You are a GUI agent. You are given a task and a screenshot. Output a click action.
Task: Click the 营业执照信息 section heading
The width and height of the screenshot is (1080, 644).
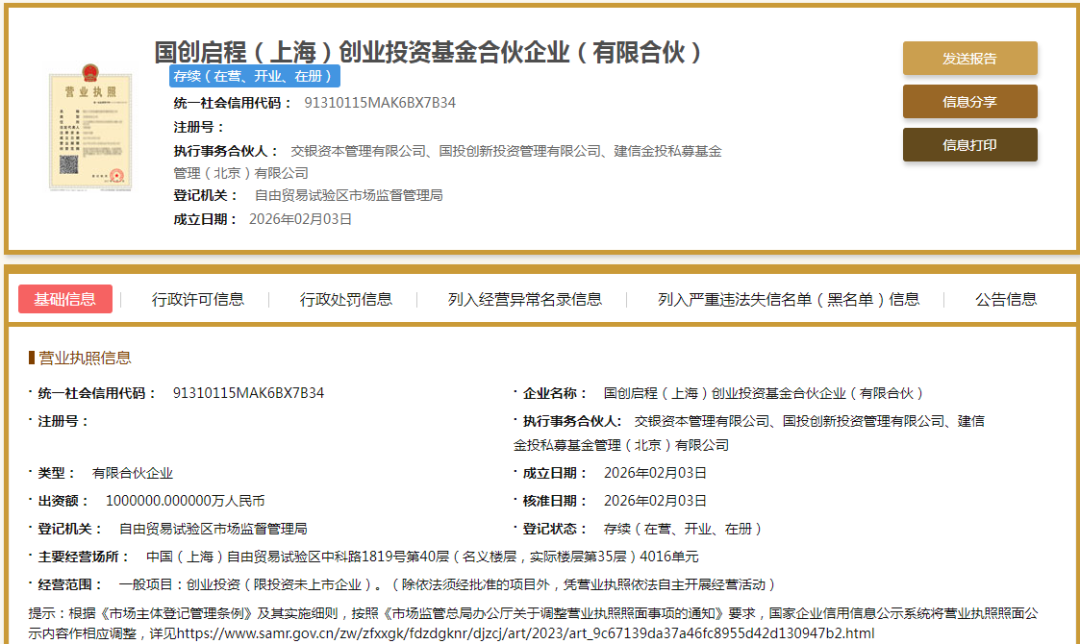(85, 357)
